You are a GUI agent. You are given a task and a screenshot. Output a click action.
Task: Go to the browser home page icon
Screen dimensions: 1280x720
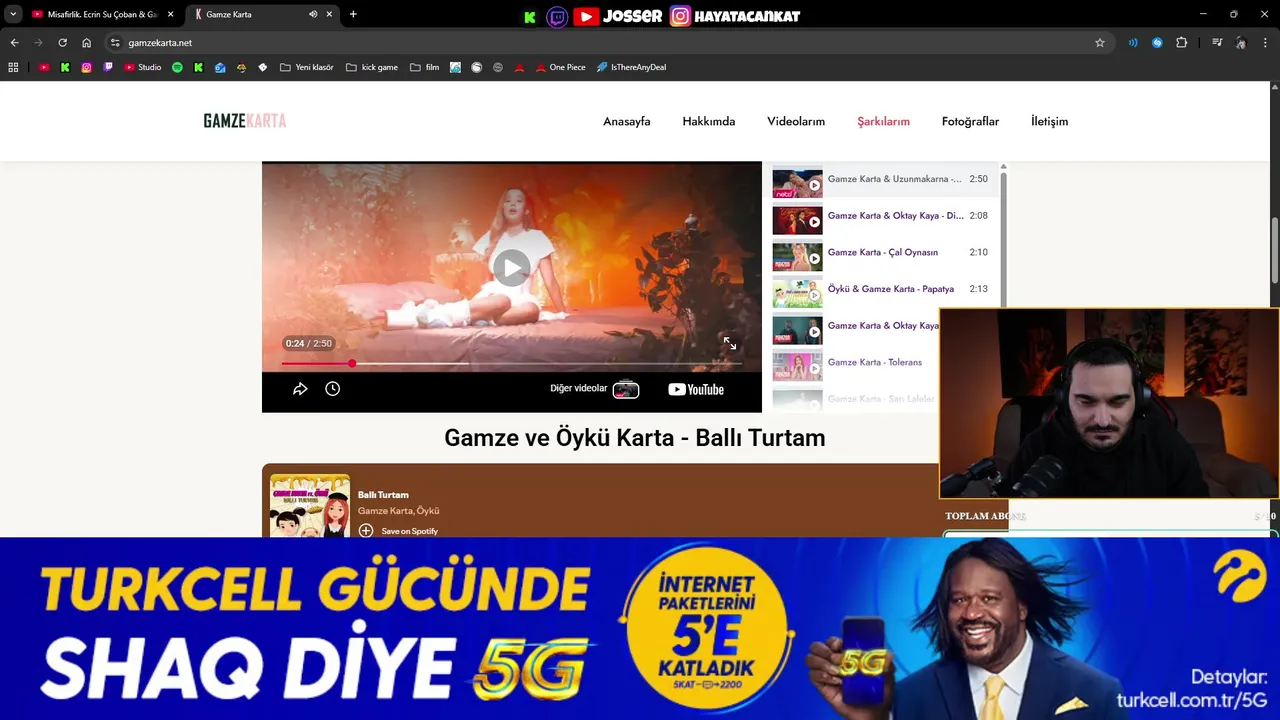coord(87,43)
